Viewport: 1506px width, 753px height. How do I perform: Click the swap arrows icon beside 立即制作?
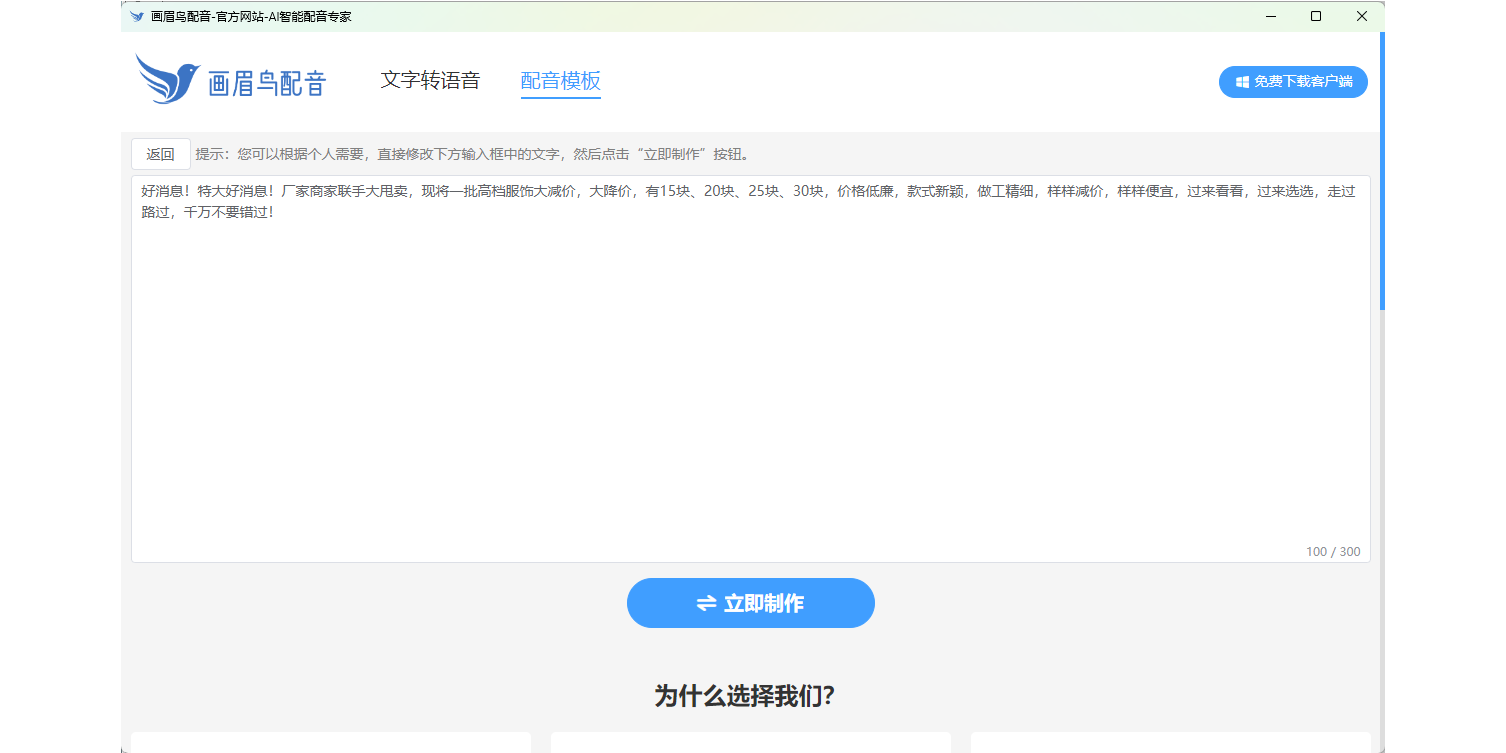(706, 603)
